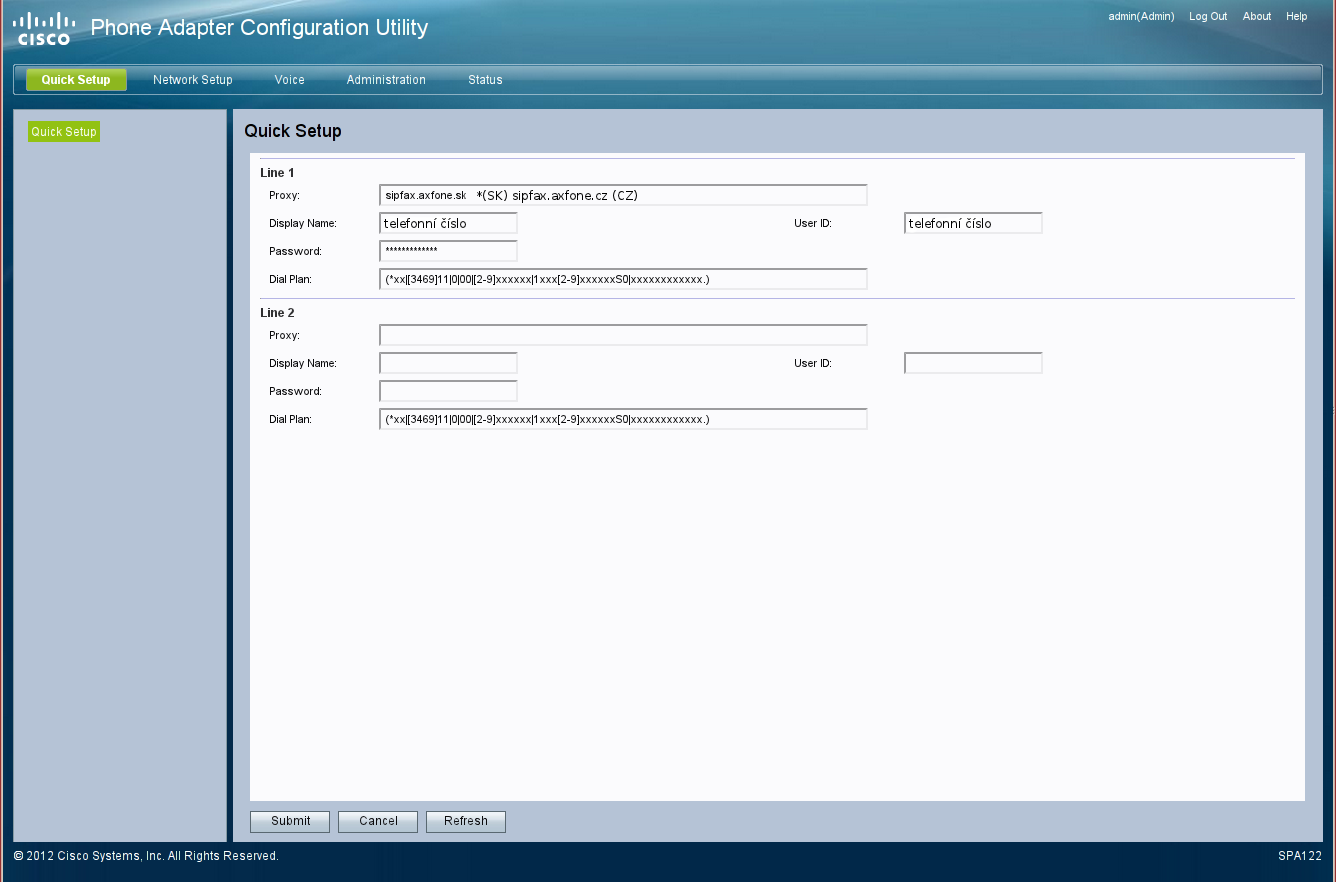This screenshot has width=1336, height=882.
Task: Focus the Line 2 User ID field
Action: [972, 363]
